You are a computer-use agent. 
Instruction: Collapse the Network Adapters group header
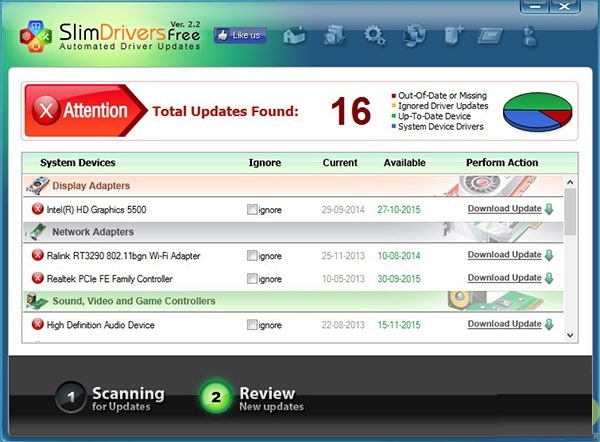(x=91, y=232)
